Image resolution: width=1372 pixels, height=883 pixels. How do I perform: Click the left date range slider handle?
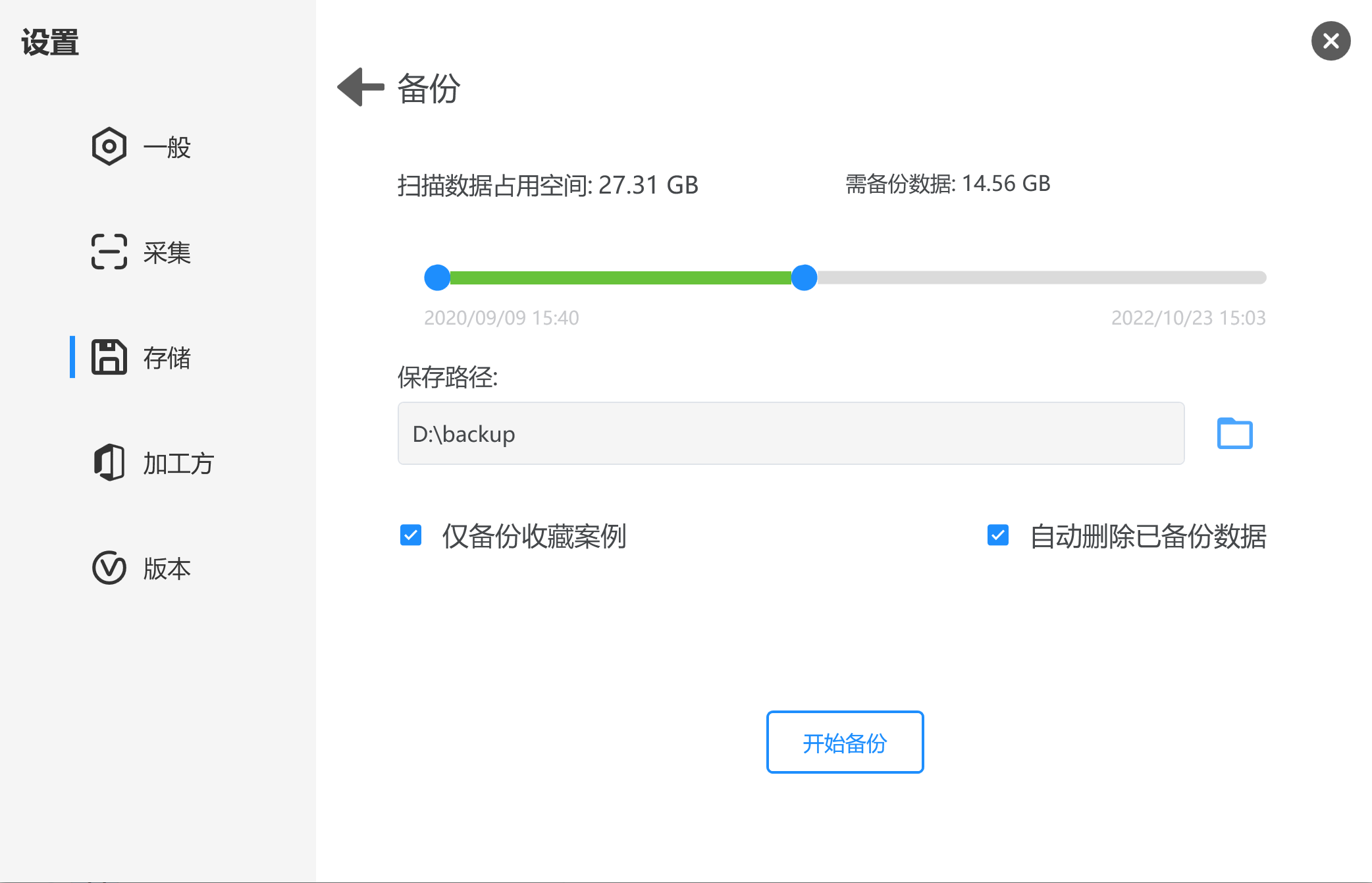[x=437, y=277]
